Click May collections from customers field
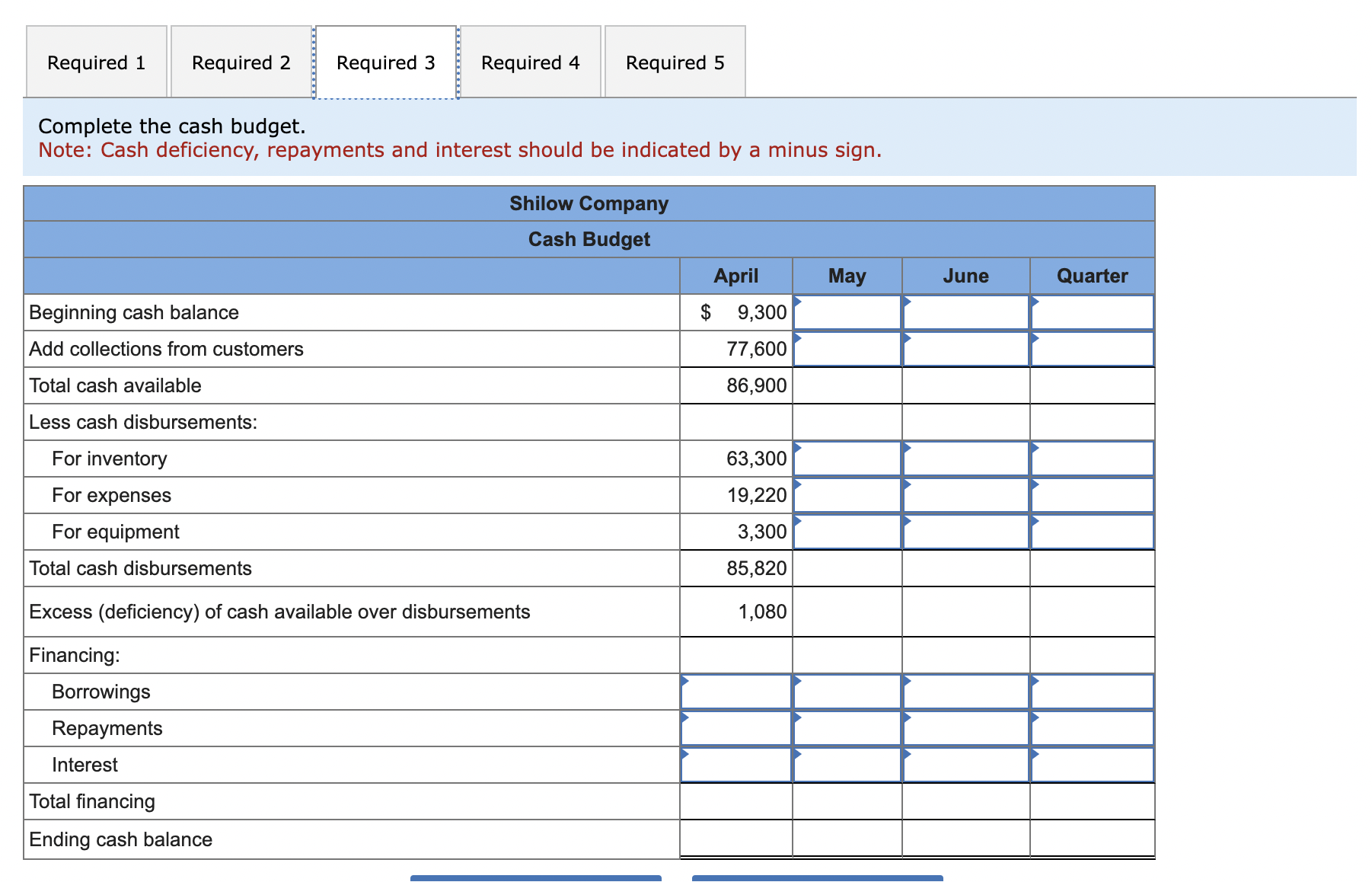This screenshot has width=1372, height=882. pos(847,349)
